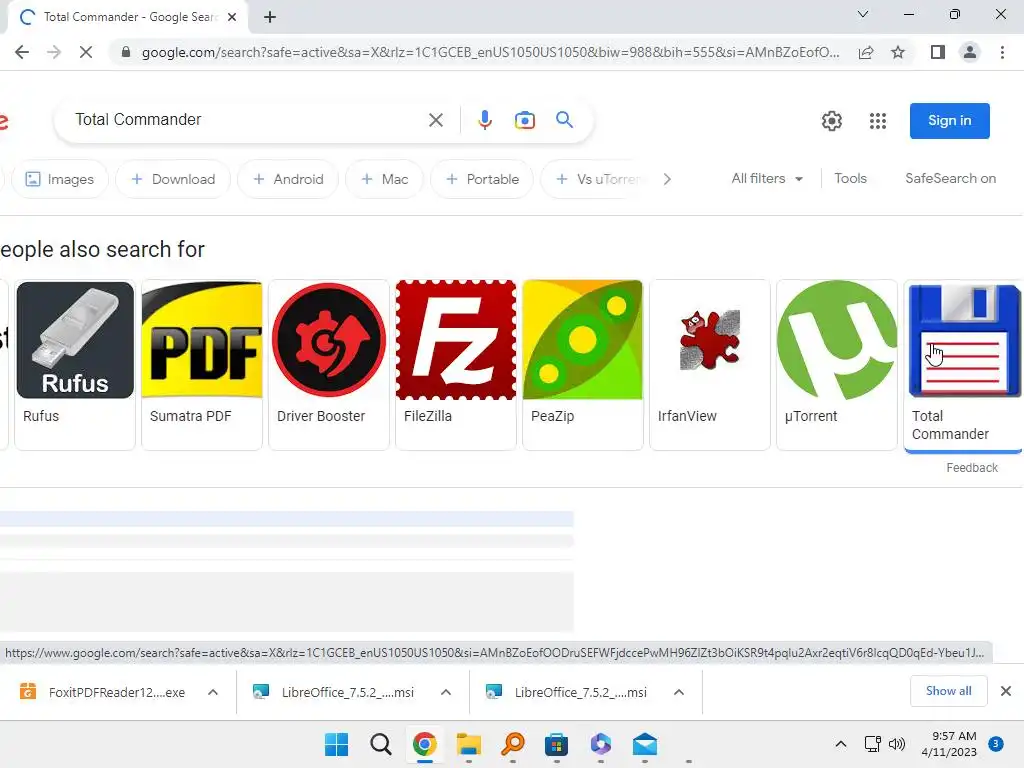Add the Mac filter chip
This screenshot has width=1024, height=768.
coord(384,179)
